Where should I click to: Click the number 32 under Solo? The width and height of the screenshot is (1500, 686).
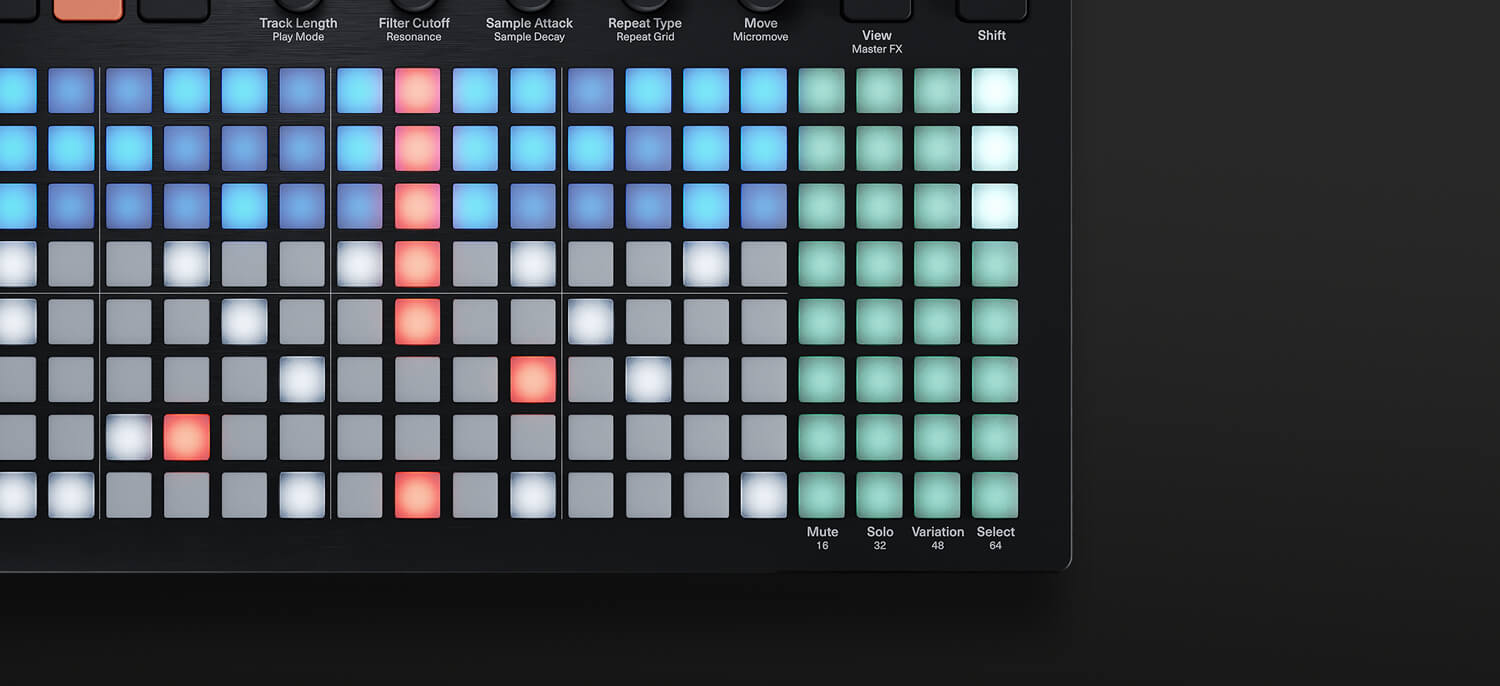click(880, 546)
